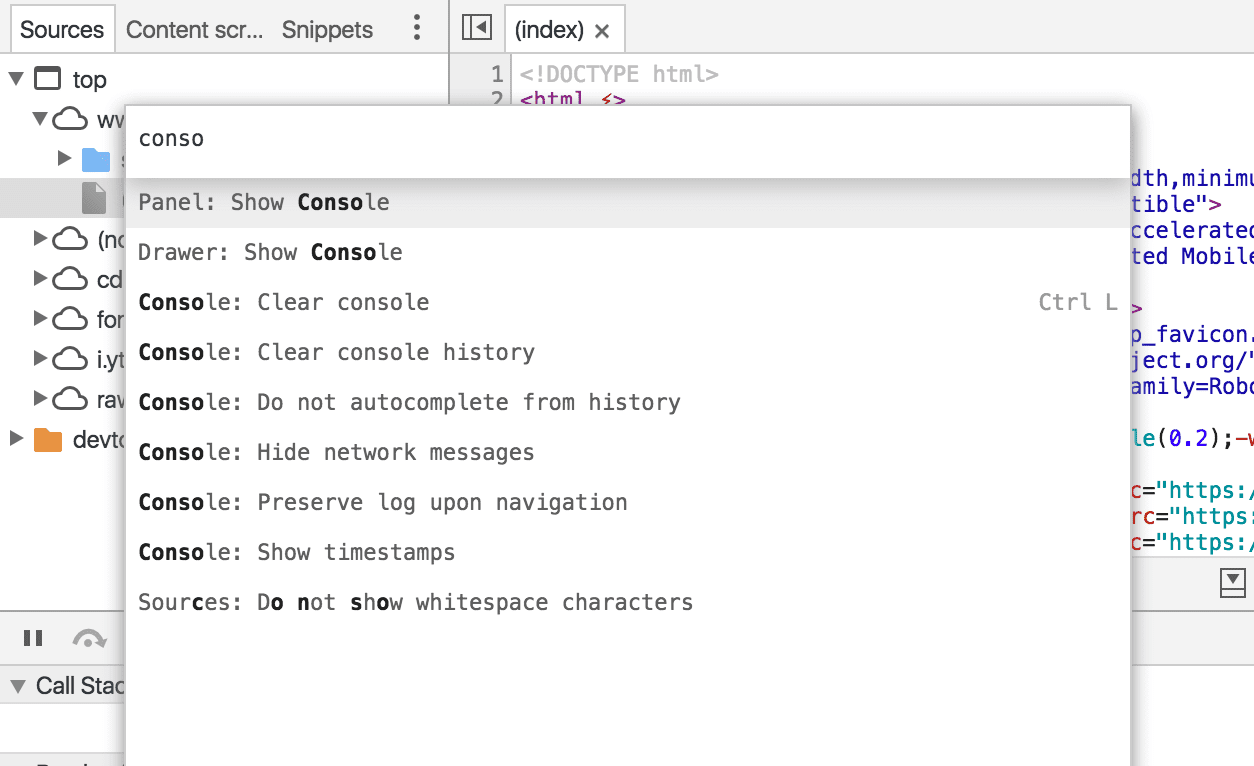Screen dimensions: 1254x766
Task: Open the Sources panel options menu
Action: point(416,29)
